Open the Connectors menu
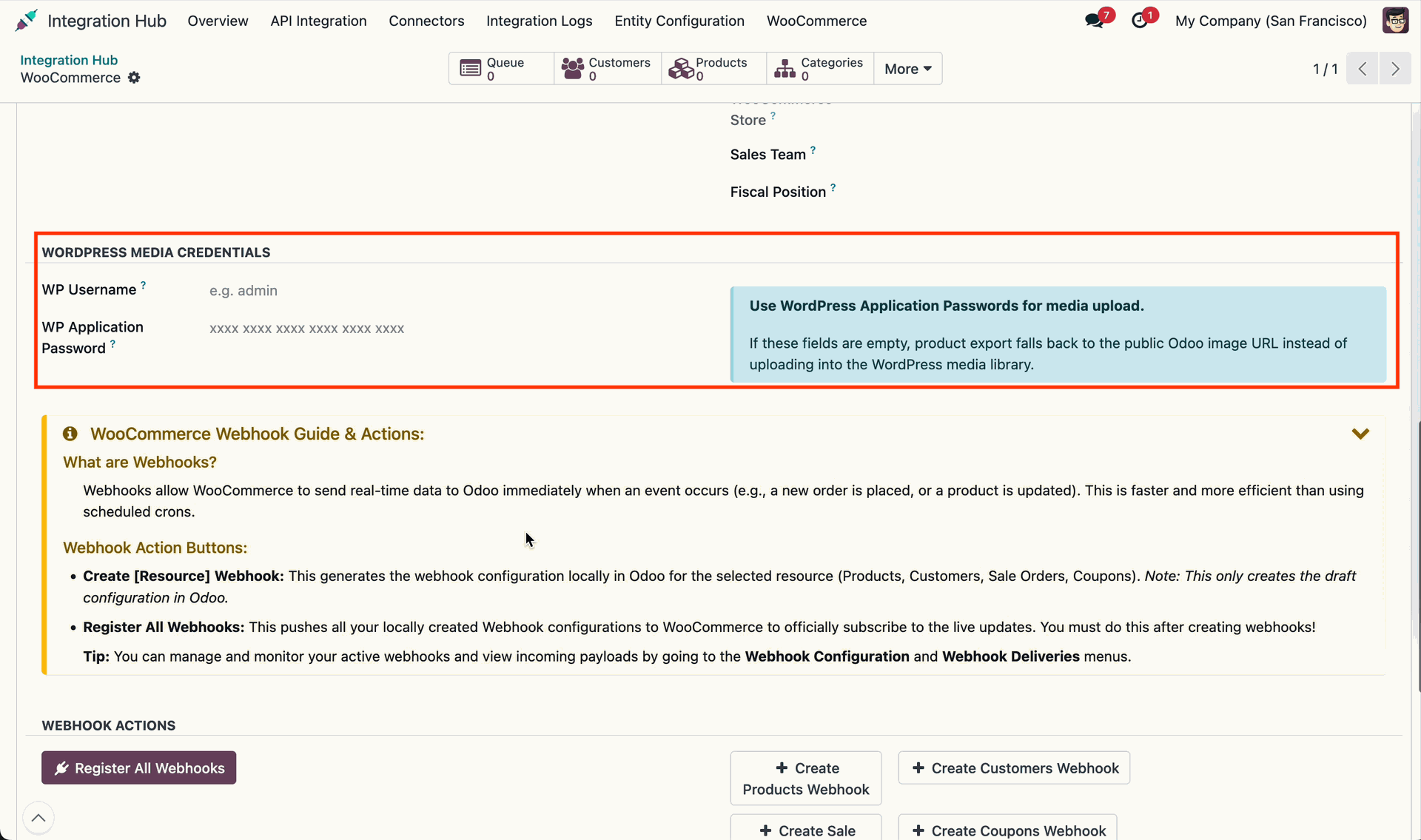Image resolution: width=1421 pixels, height=840 pixels. [426, 21]
